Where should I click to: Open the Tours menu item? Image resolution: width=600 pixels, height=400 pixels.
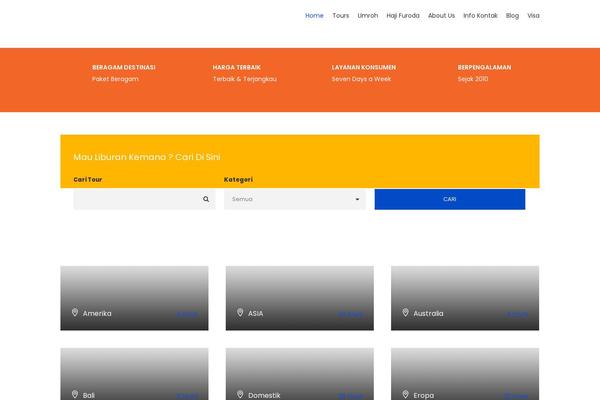[341, 16]
